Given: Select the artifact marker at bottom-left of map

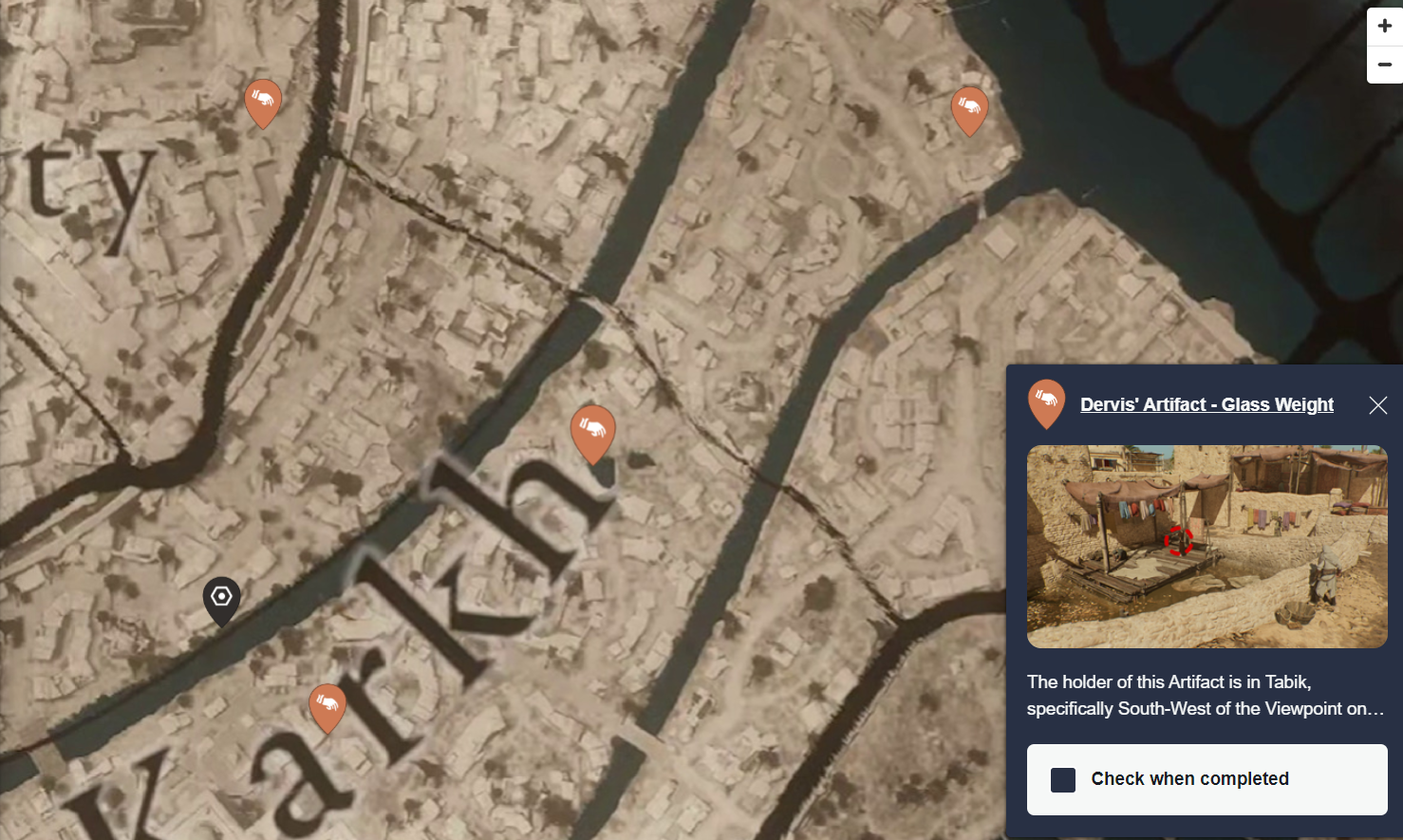Looking at the screenshot, I should tap(327, 706).
